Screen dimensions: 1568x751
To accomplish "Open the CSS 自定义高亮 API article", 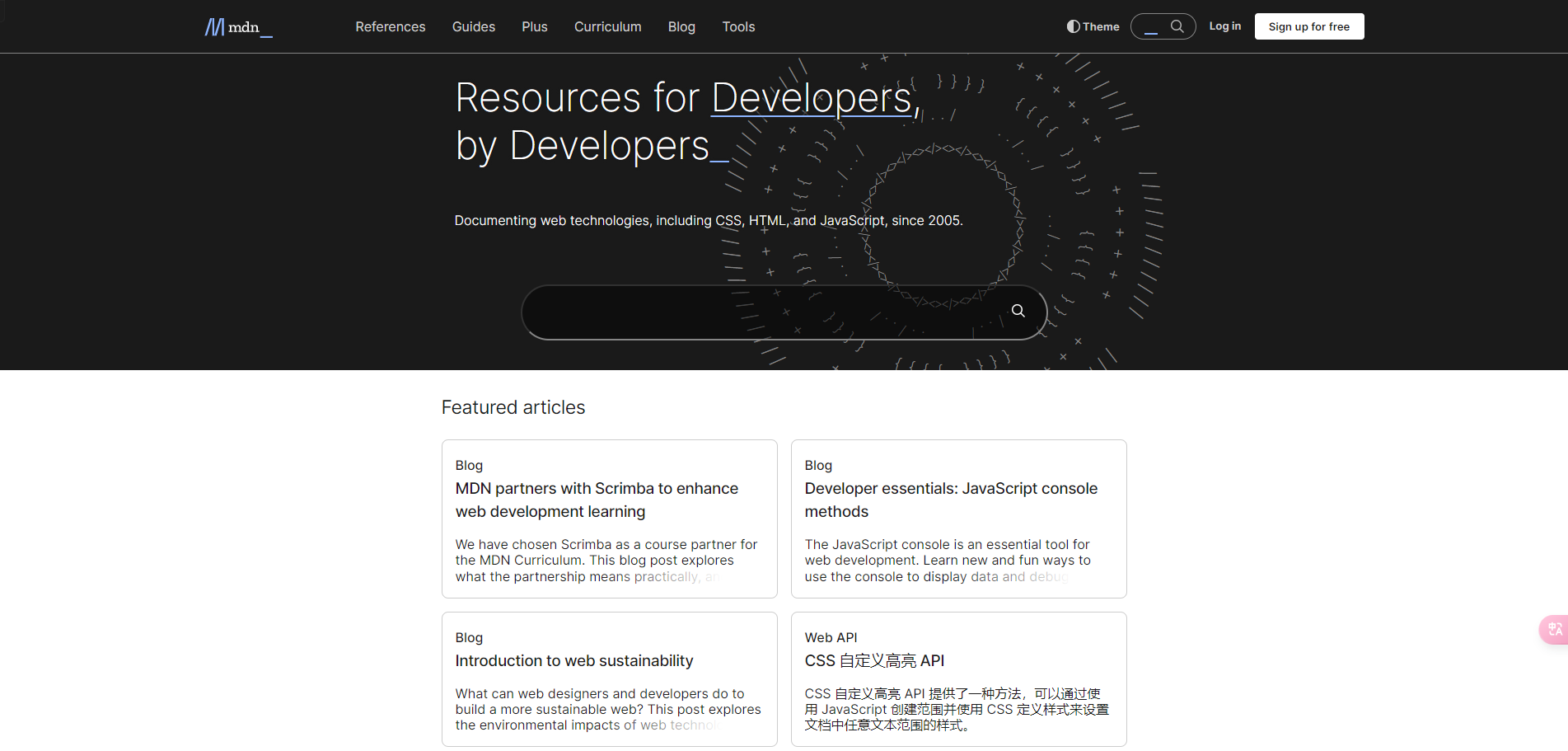I will click(874, 660).
